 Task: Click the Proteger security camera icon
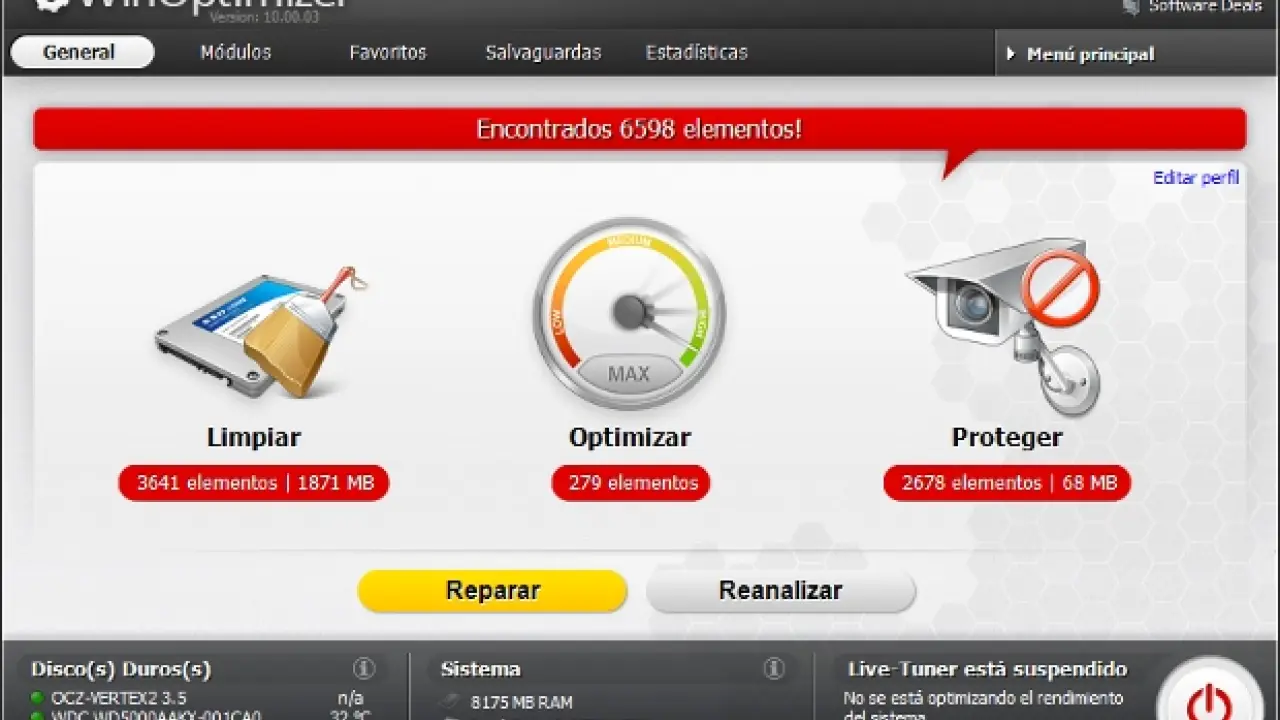[1004, 322]
